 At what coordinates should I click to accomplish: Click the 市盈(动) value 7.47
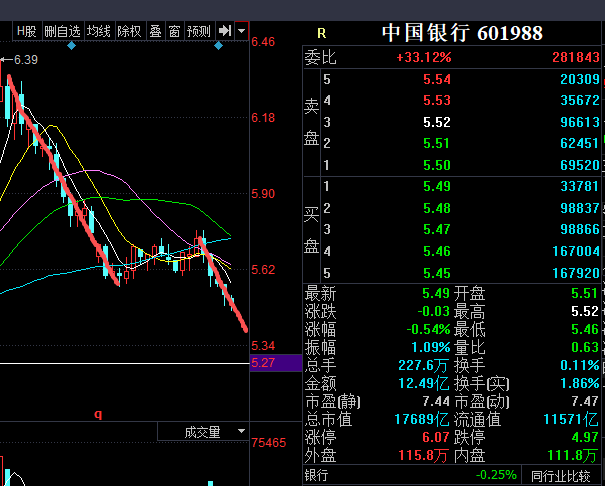pyautogui.click(x=585, y=402)
